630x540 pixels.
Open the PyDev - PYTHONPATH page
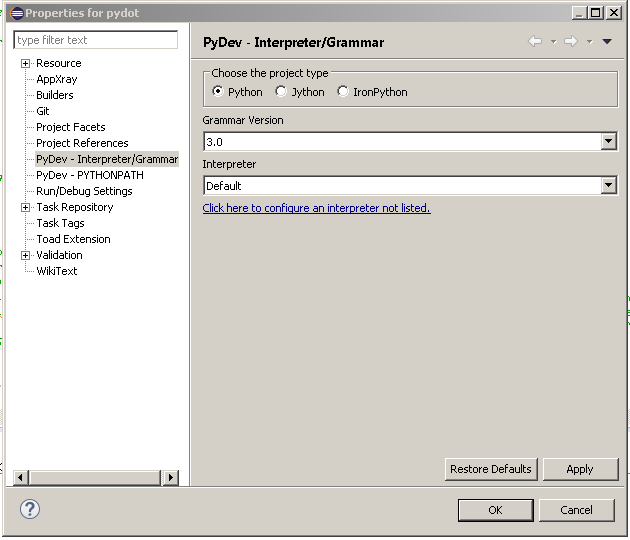(90, 175)
